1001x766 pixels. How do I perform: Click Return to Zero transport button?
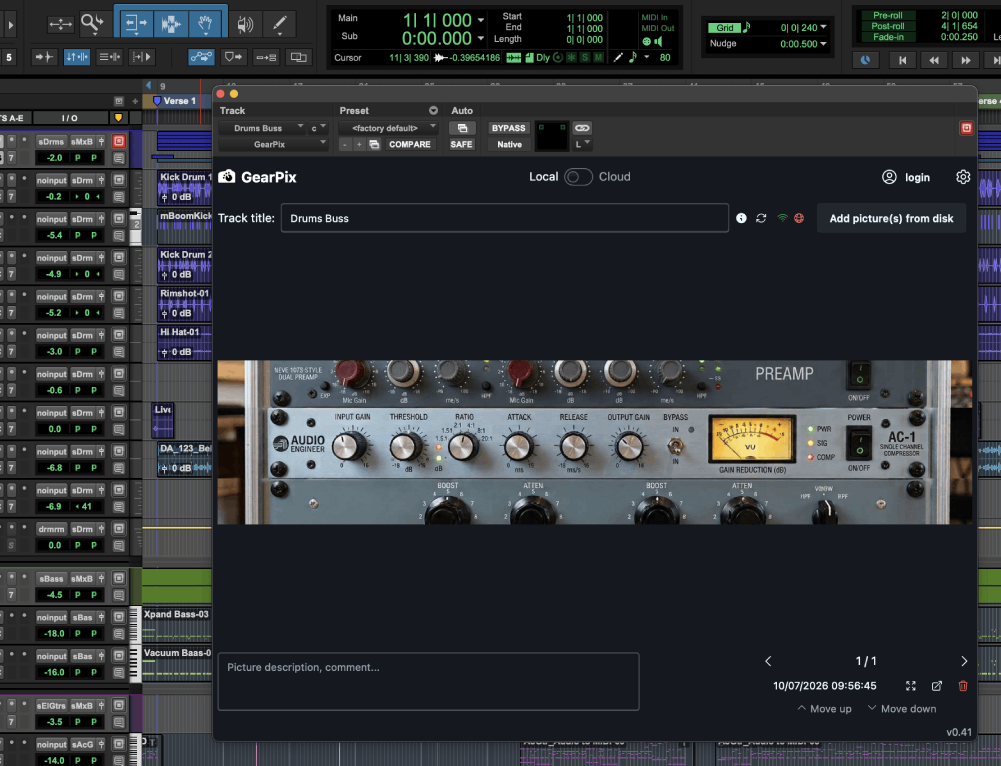coord(902,60)
